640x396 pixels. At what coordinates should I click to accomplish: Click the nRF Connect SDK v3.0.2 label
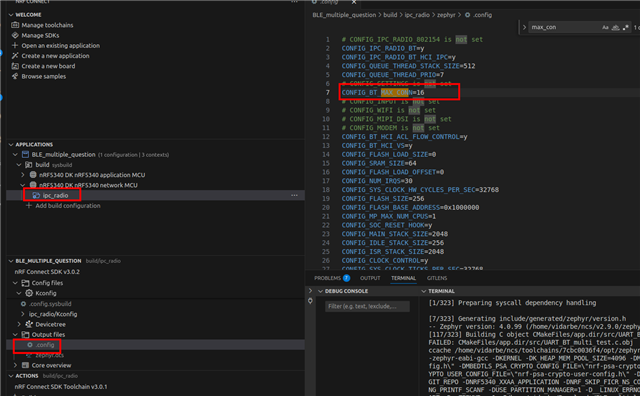(47, 271)
